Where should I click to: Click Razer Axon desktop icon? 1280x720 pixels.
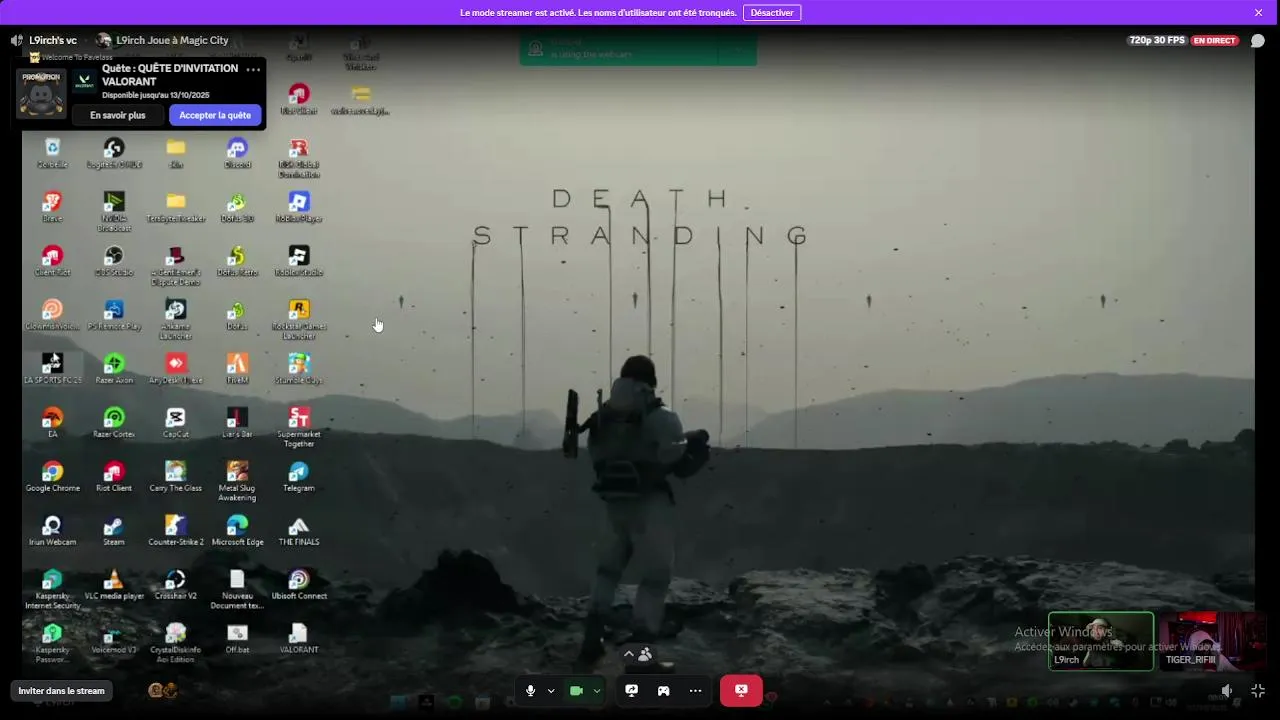(114, 369)
